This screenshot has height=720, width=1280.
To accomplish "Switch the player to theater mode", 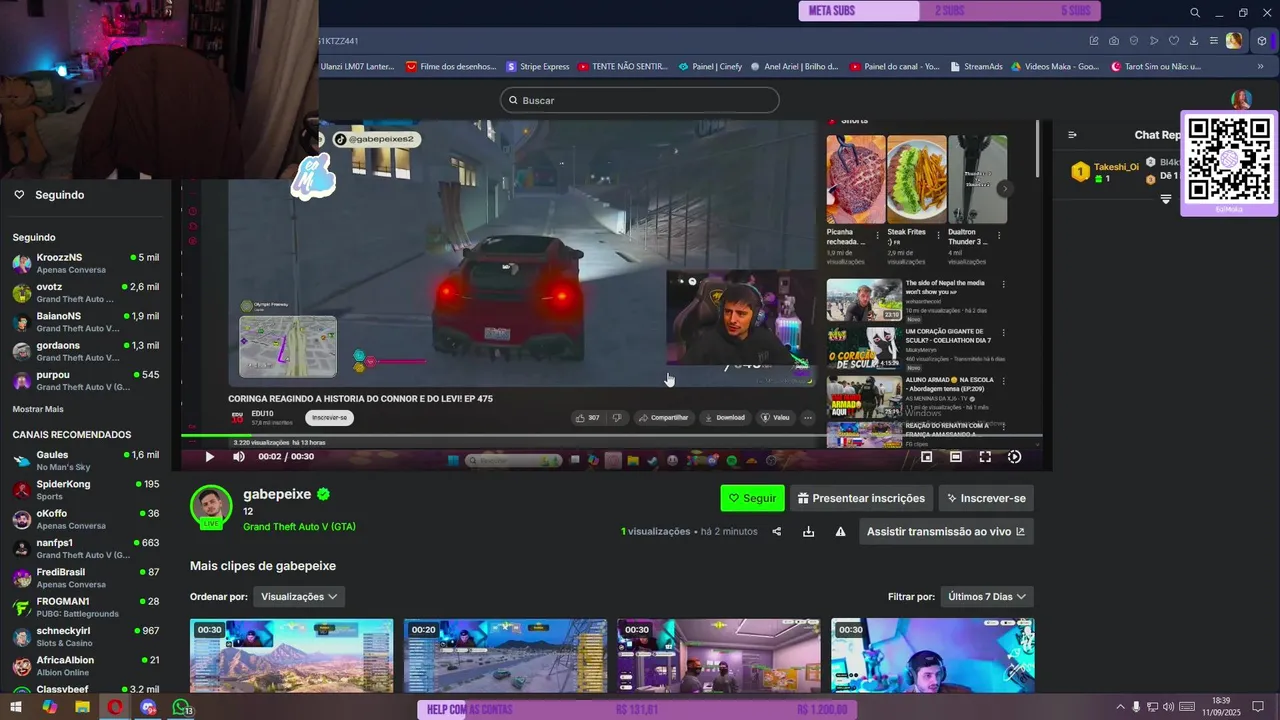I will [956, 457].
